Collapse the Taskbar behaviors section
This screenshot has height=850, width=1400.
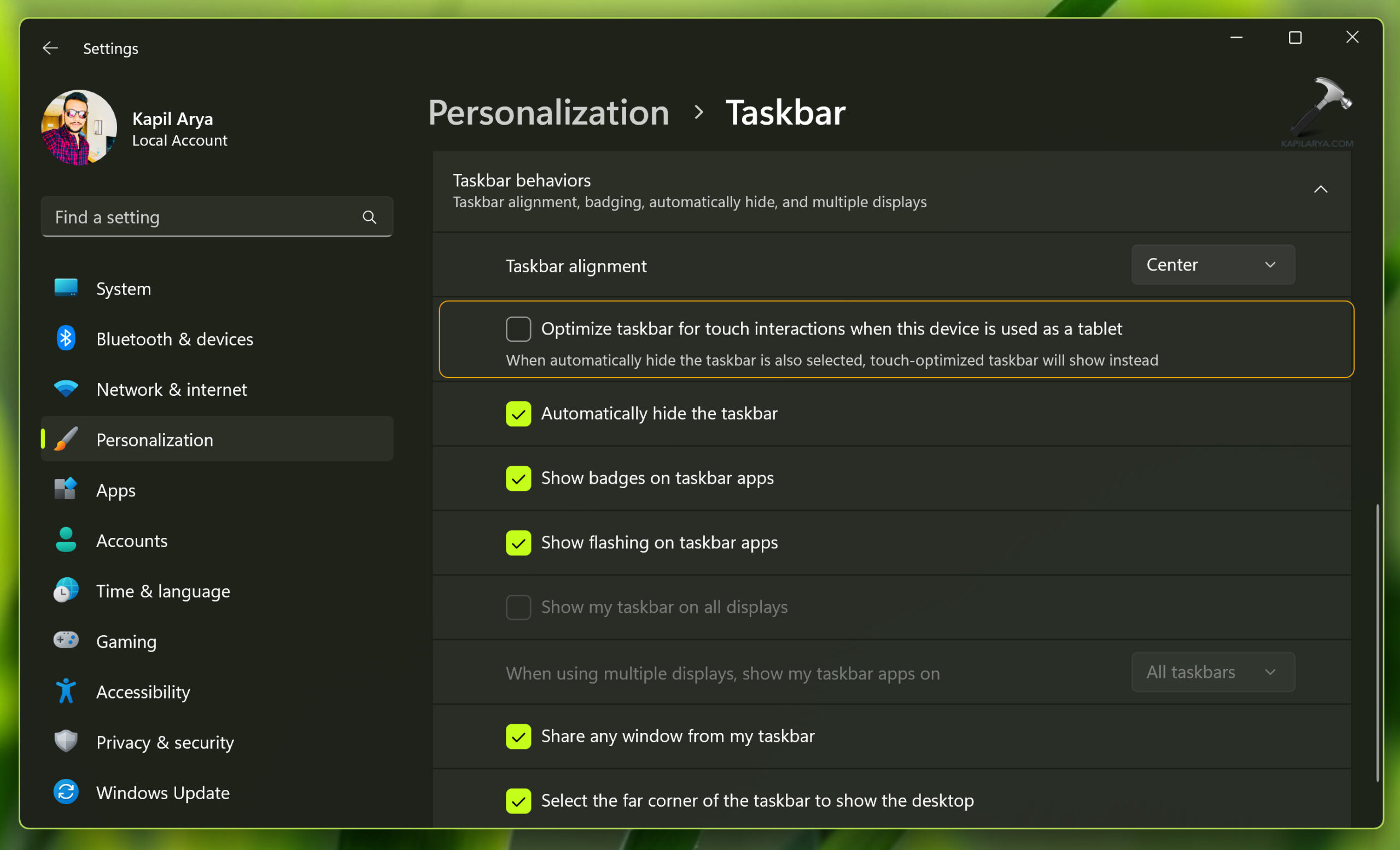click(x=1321, y=190)
